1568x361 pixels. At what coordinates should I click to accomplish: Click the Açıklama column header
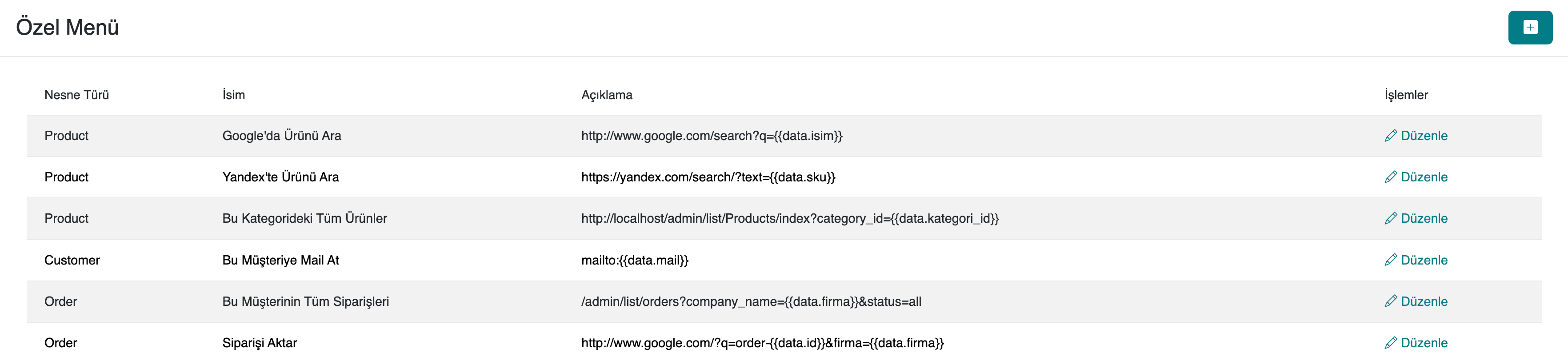[x=606, y=95]
